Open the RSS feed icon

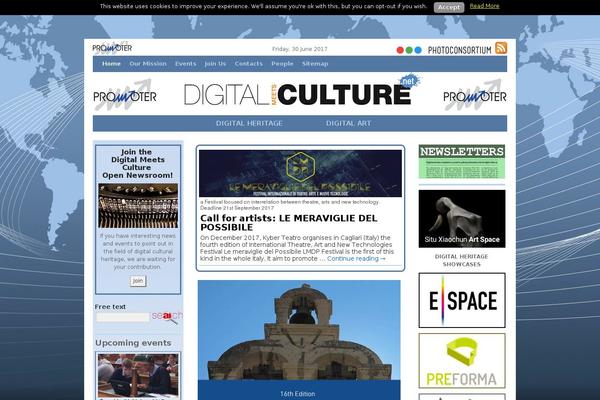(501, 48)
